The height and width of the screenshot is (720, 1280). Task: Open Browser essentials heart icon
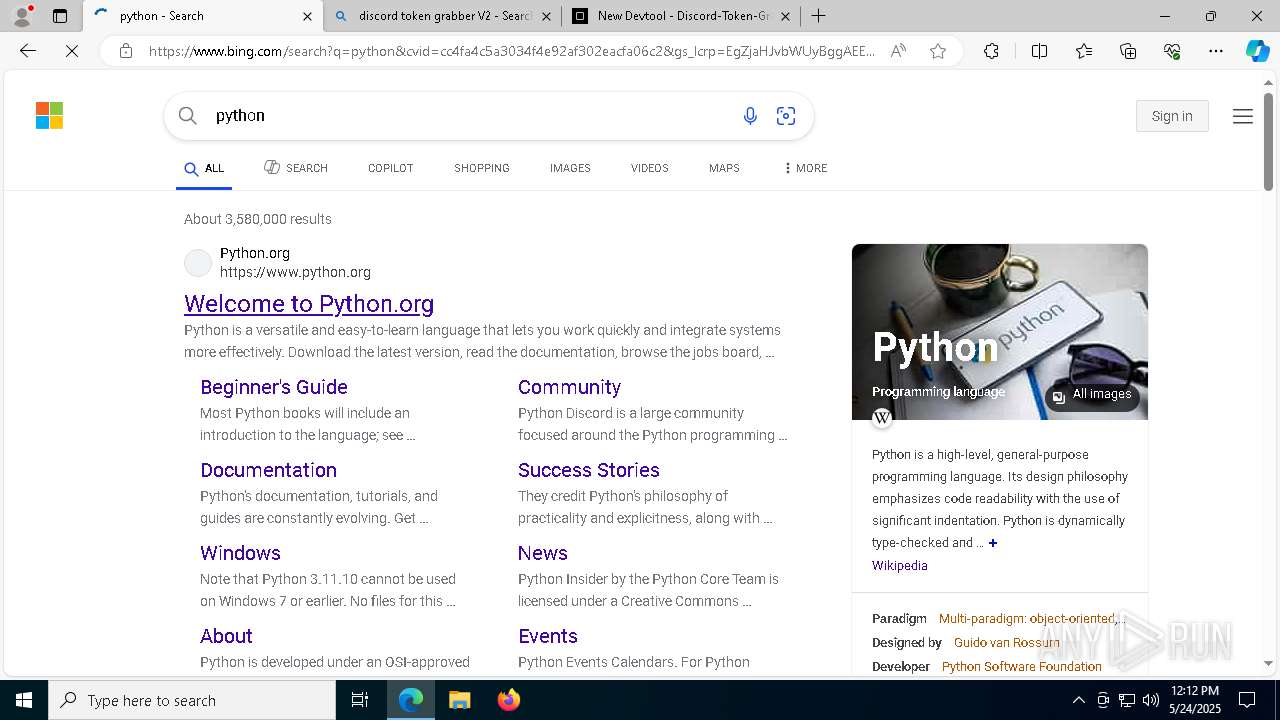[x=1172, y=51]
